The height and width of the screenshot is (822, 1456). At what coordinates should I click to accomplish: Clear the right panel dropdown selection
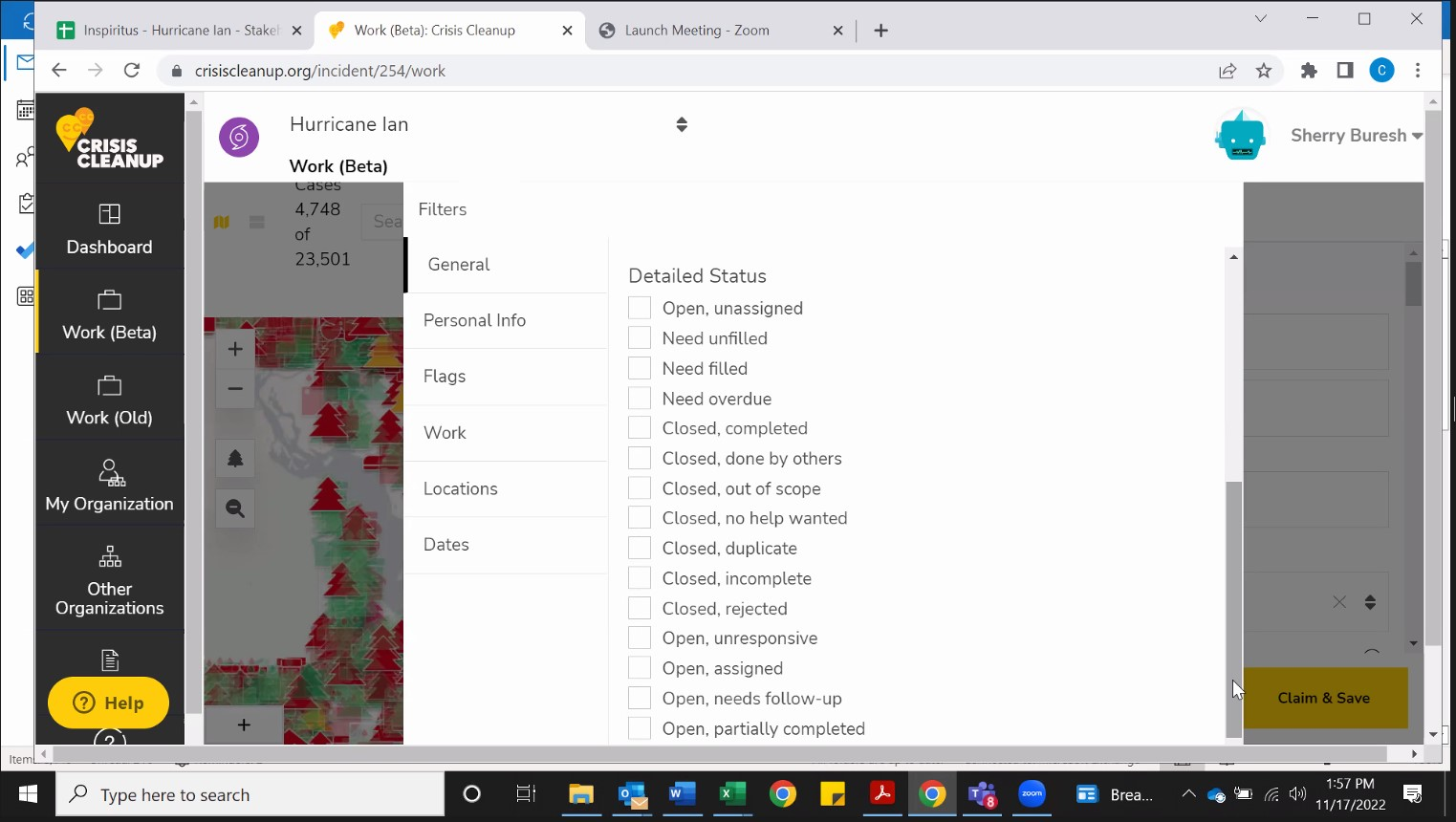(1339, 602)
